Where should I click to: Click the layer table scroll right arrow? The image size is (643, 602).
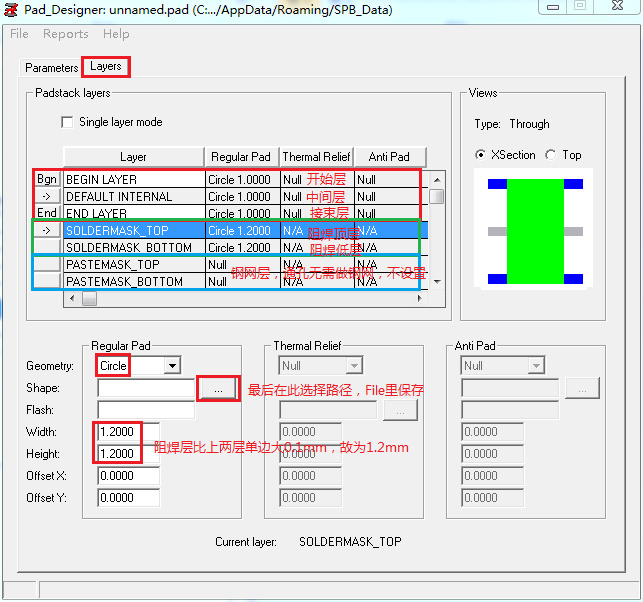[x=420, y=298]
